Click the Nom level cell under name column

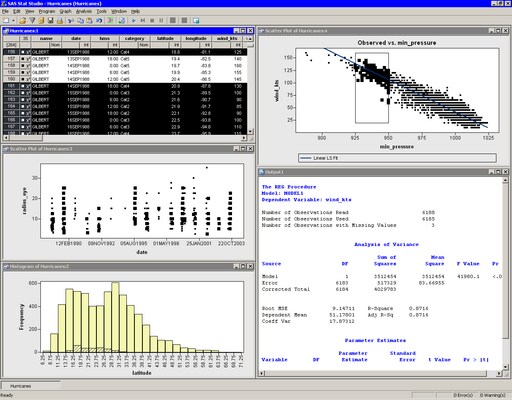55,45
